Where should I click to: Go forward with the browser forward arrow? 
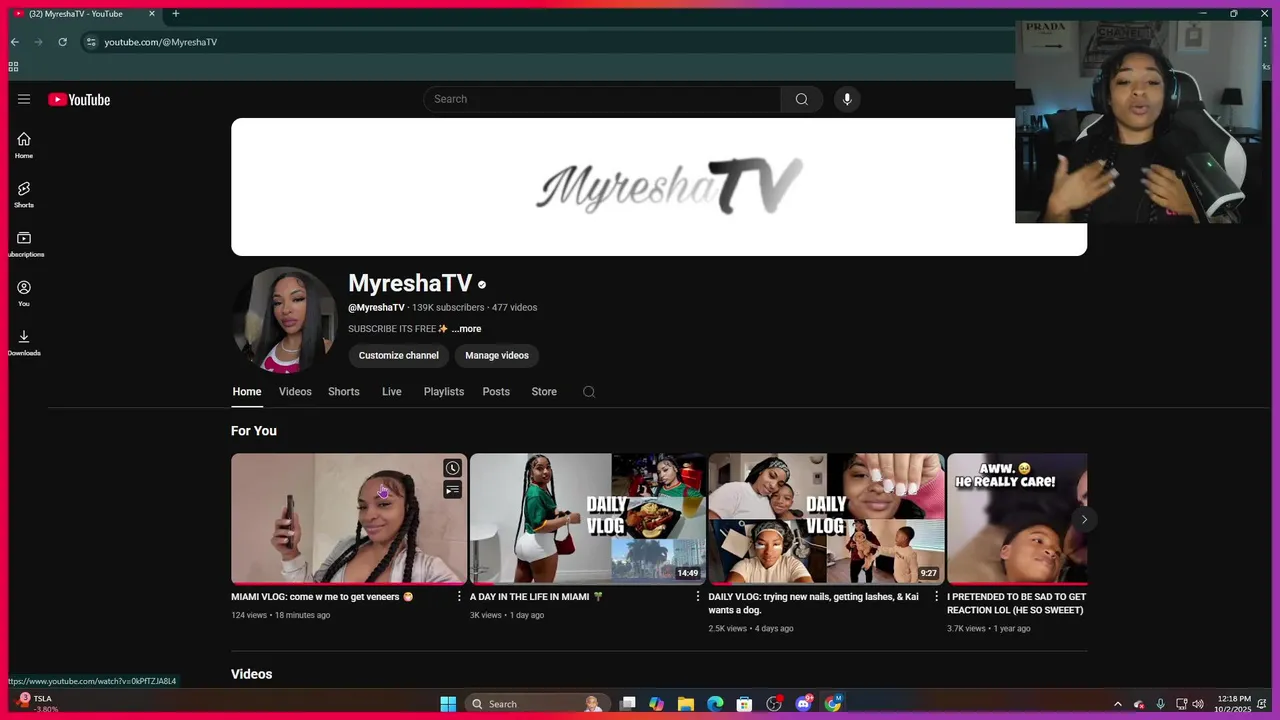point(39,42)
